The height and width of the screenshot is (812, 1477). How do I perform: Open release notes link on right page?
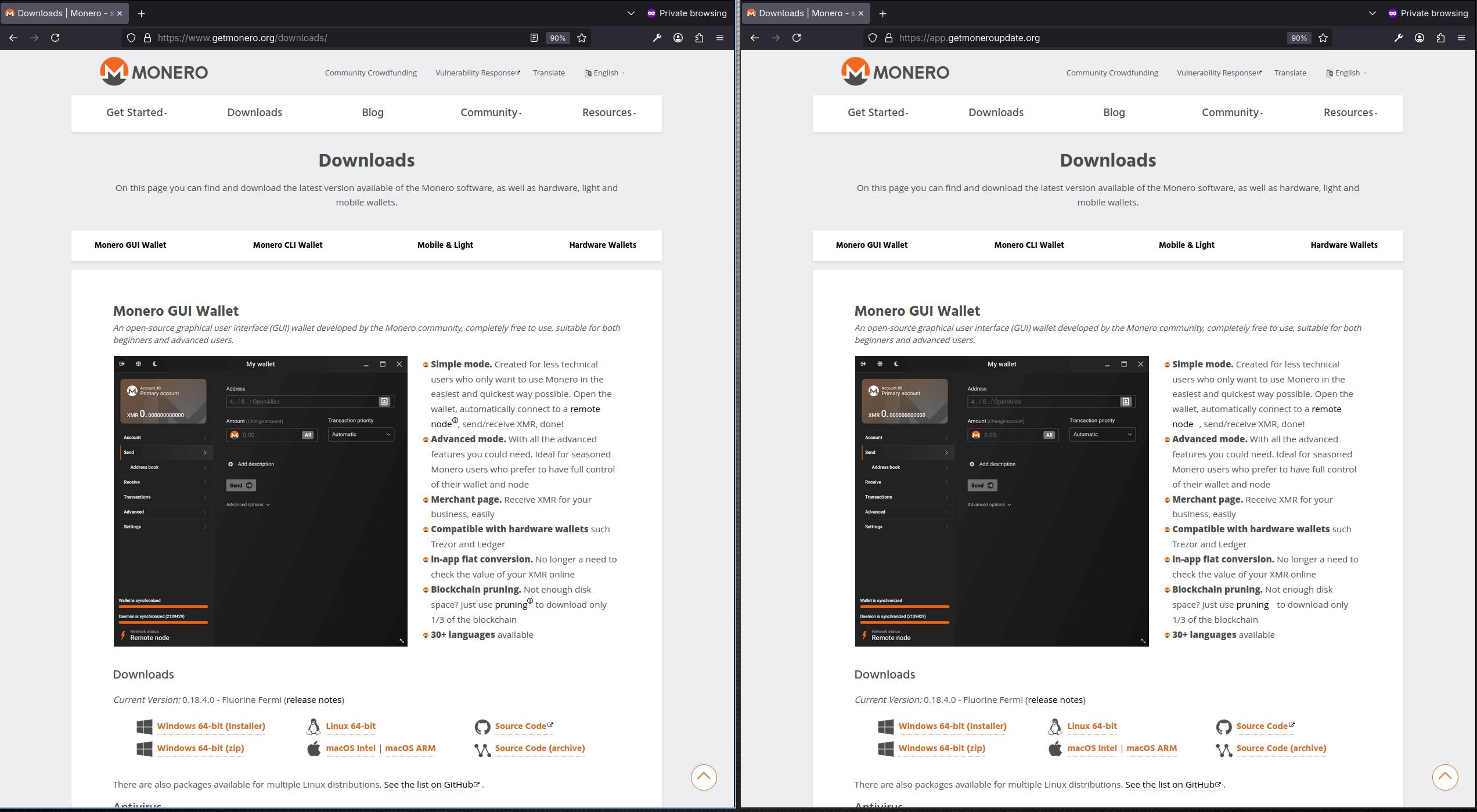tap(1055, 700)
